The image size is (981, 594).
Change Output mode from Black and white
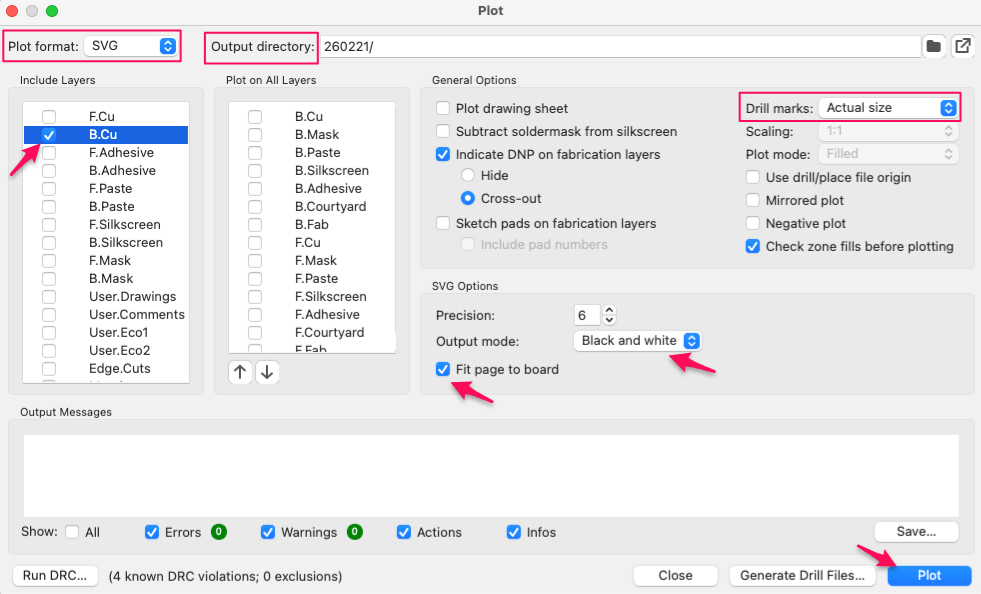point(638,341)
